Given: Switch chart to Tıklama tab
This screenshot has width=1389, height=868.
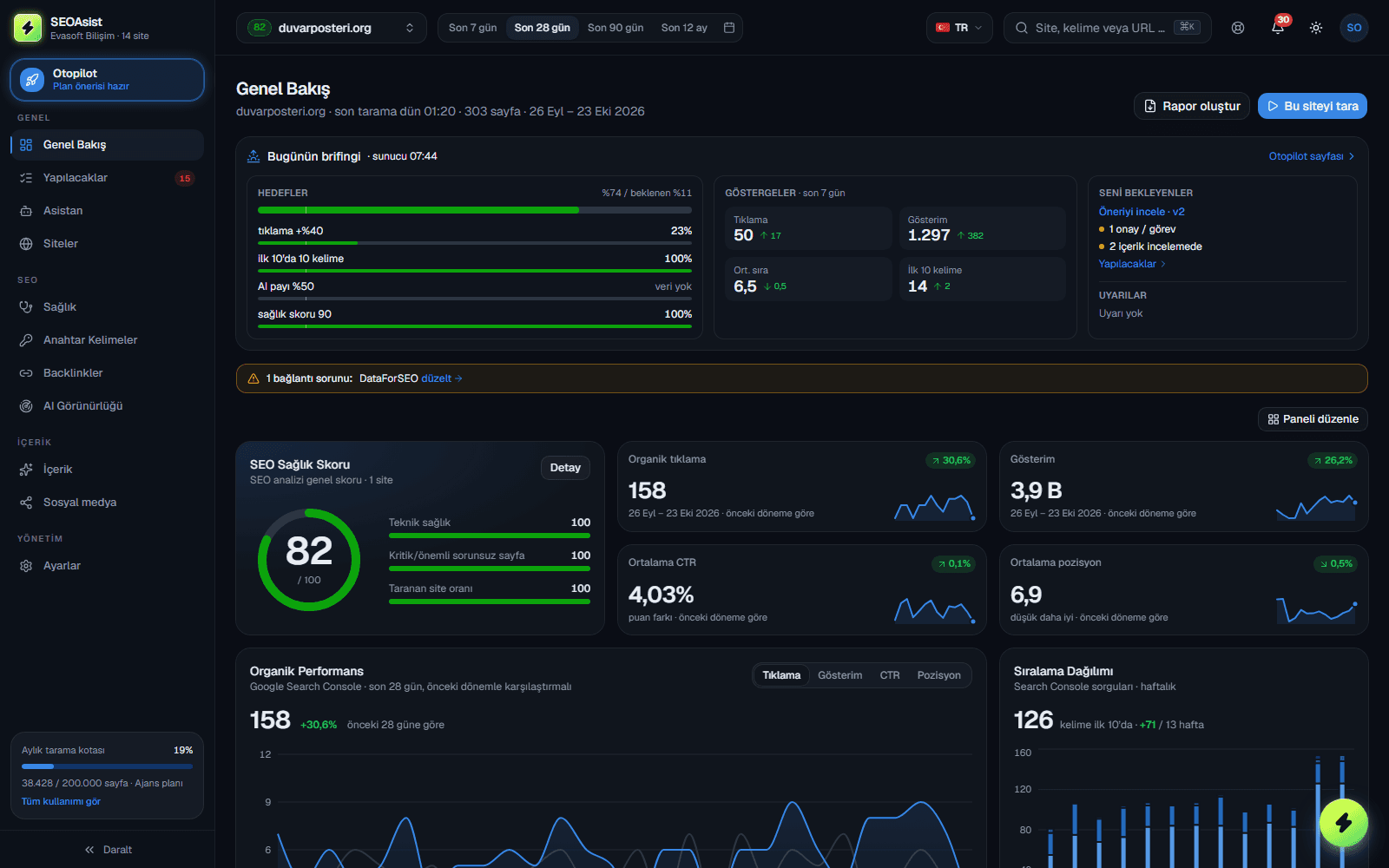Looking at the screenshot, I should tap(781, 675).
